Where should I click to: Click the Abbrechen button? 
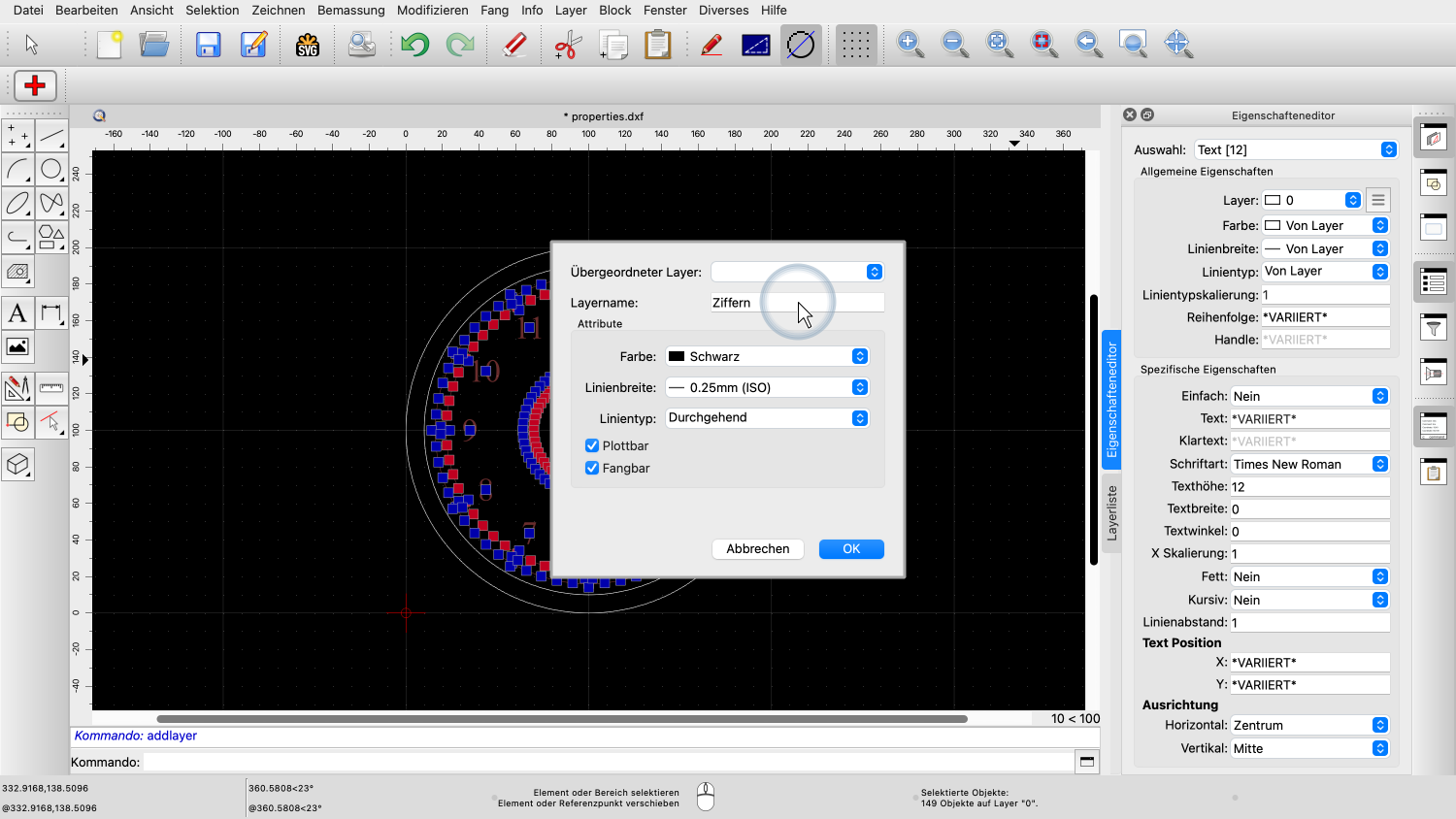[757, 549]
